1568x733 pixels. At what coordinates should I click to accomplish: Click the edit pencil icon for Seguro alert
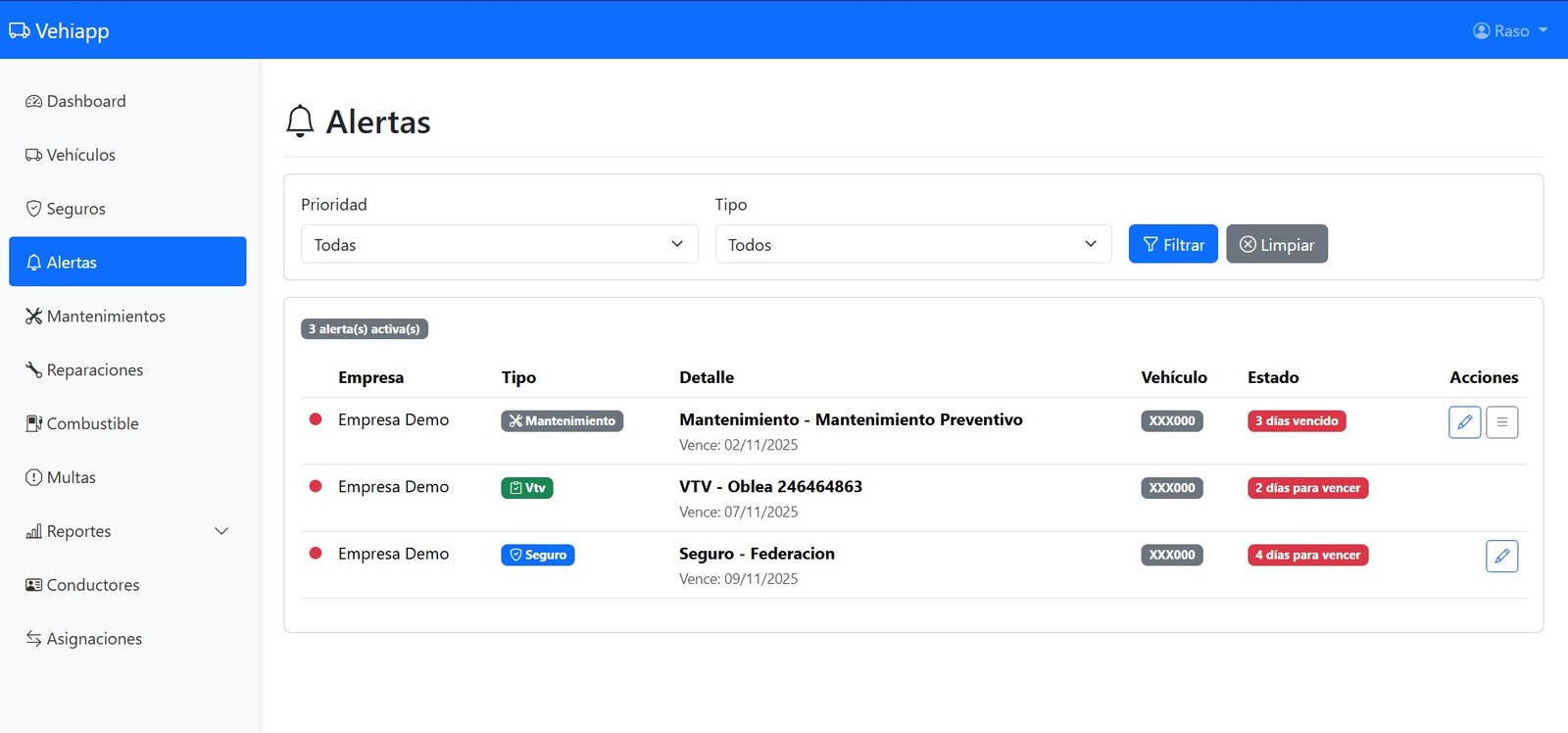(x=1501, y=557)
